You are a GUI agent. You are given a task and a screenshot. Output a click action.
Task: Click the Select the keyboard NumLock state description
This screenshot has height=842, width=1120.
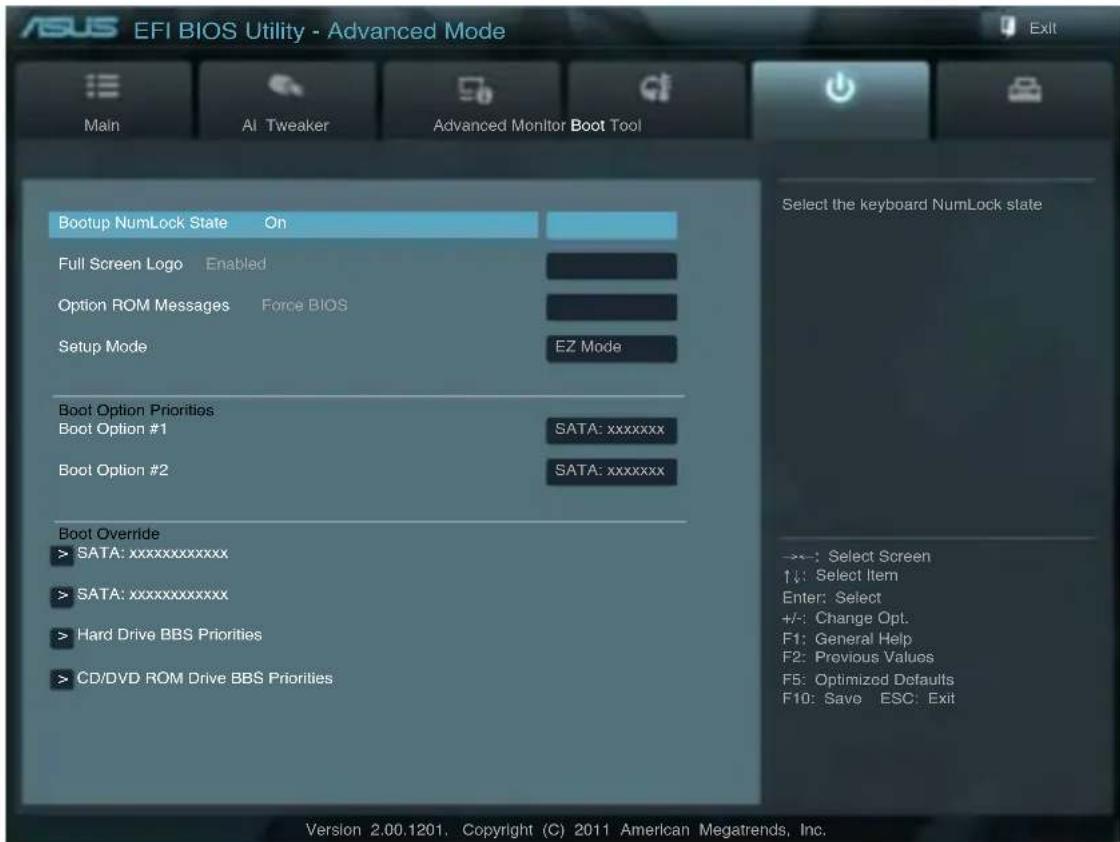coord(911,205)
